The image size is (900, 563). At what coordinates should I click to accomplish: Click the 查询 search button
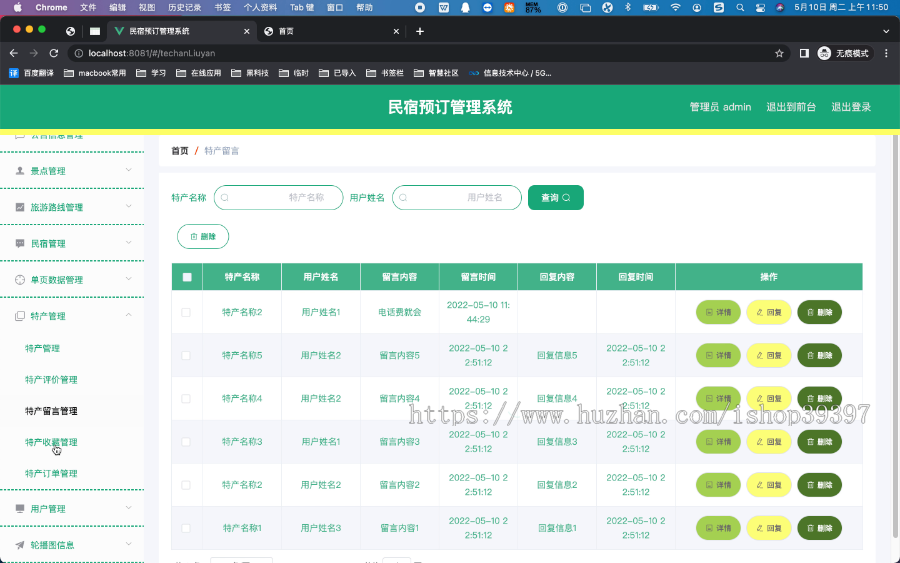556,197
